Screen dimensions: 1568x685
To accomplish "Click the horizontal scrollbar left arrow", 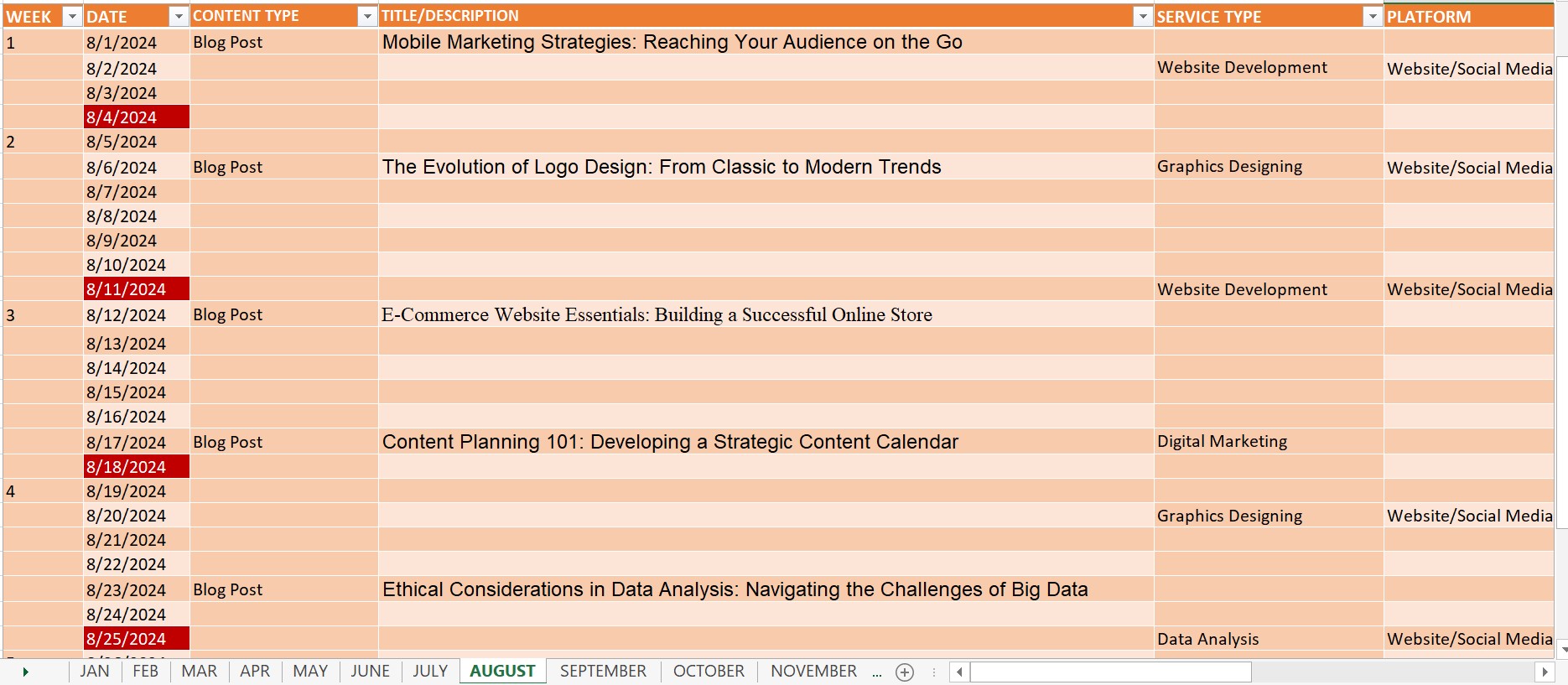I will pos(959,672).
